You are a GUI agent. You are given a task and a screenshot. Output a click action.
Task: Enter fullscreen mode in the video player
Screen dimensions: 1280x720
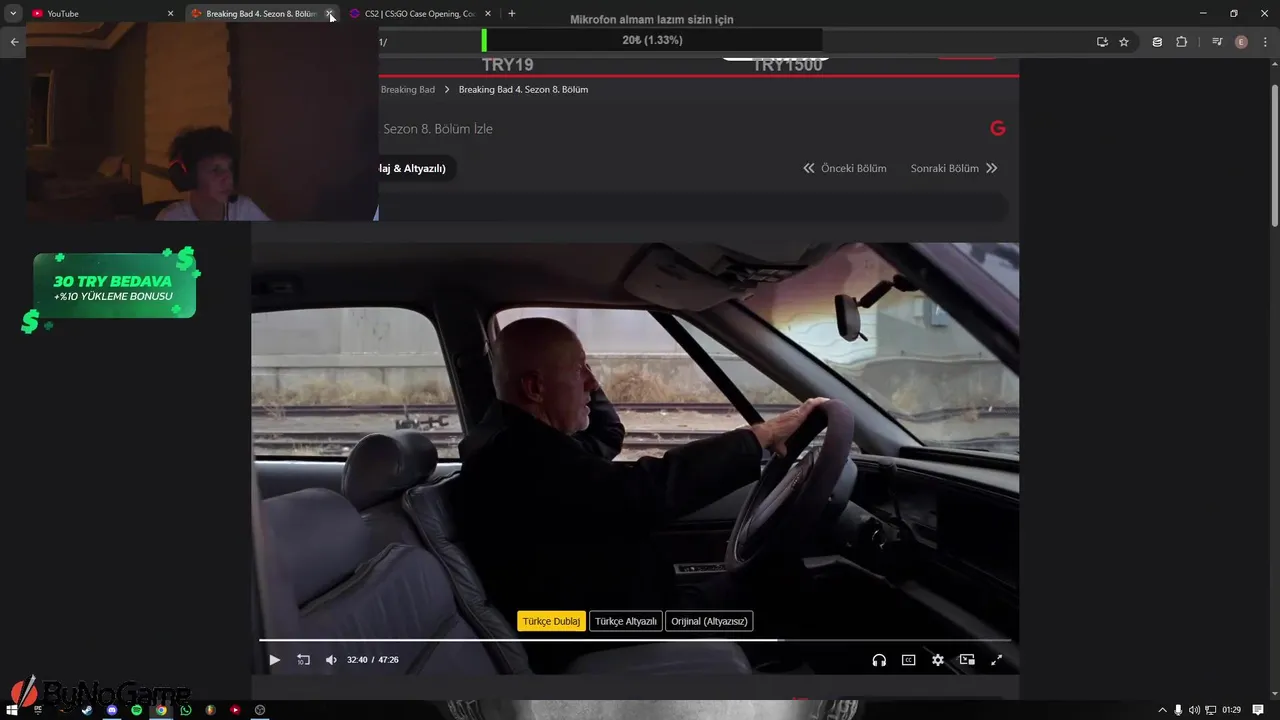point(996,660)
